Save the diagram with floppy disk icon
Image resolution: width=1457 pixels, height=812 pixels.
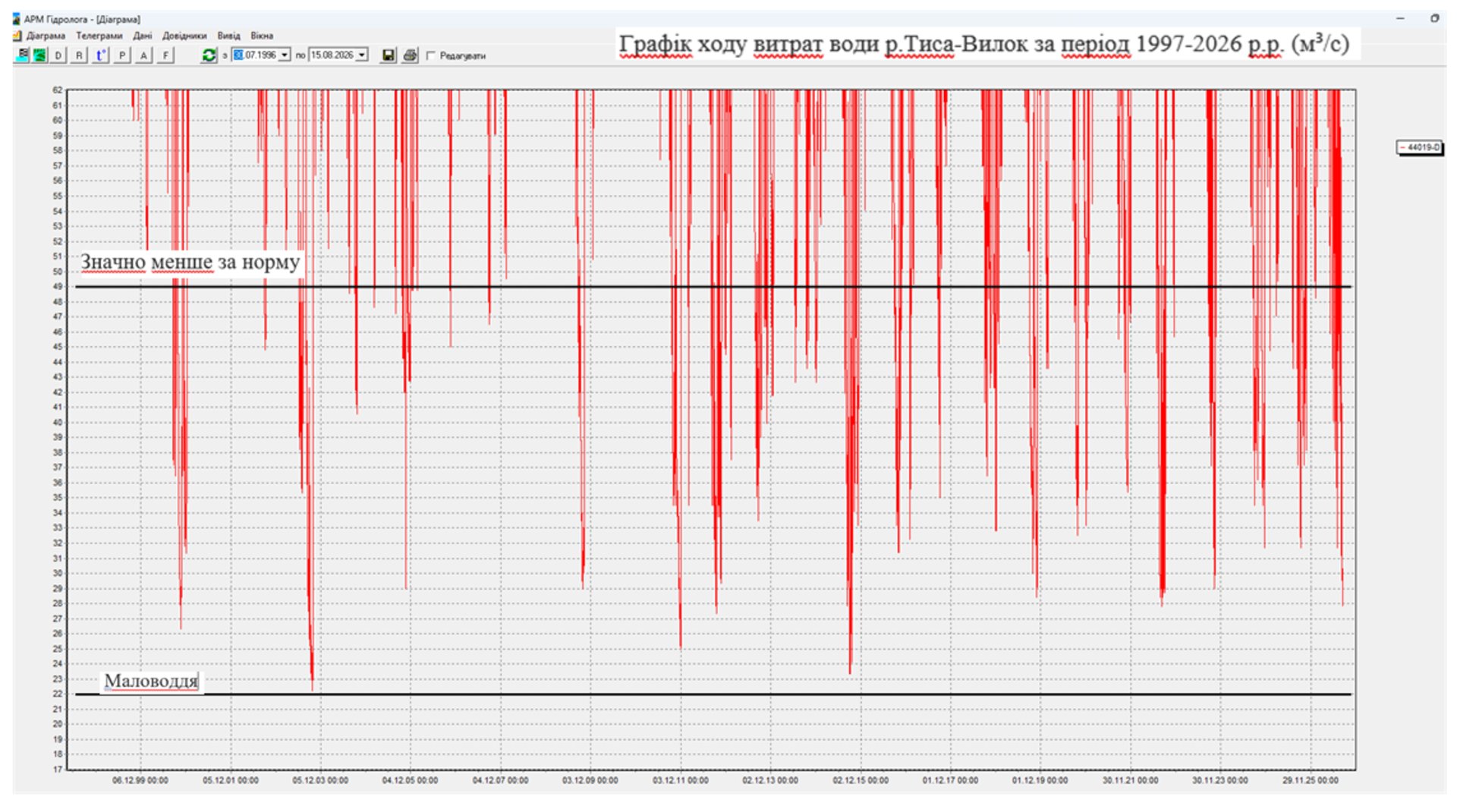tap(389, 55)
